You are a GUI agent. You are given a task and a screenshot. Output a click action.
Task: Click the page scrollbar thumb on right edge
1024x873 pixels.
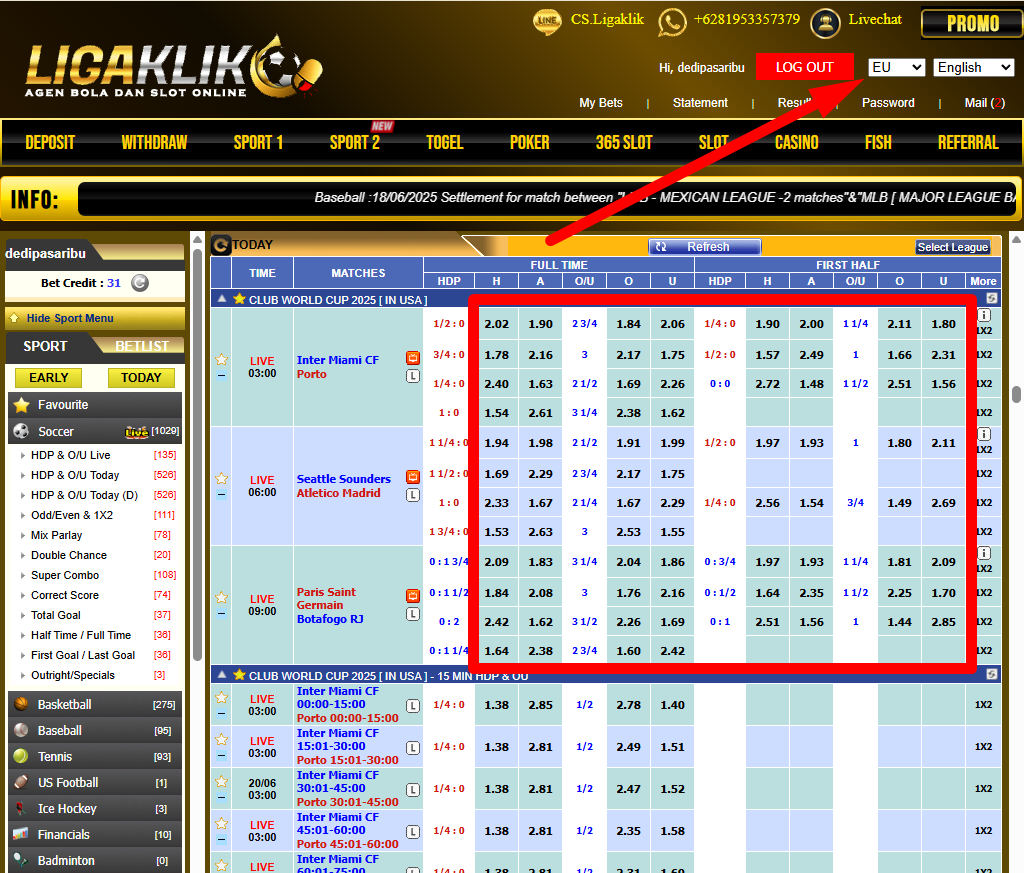1016,394
